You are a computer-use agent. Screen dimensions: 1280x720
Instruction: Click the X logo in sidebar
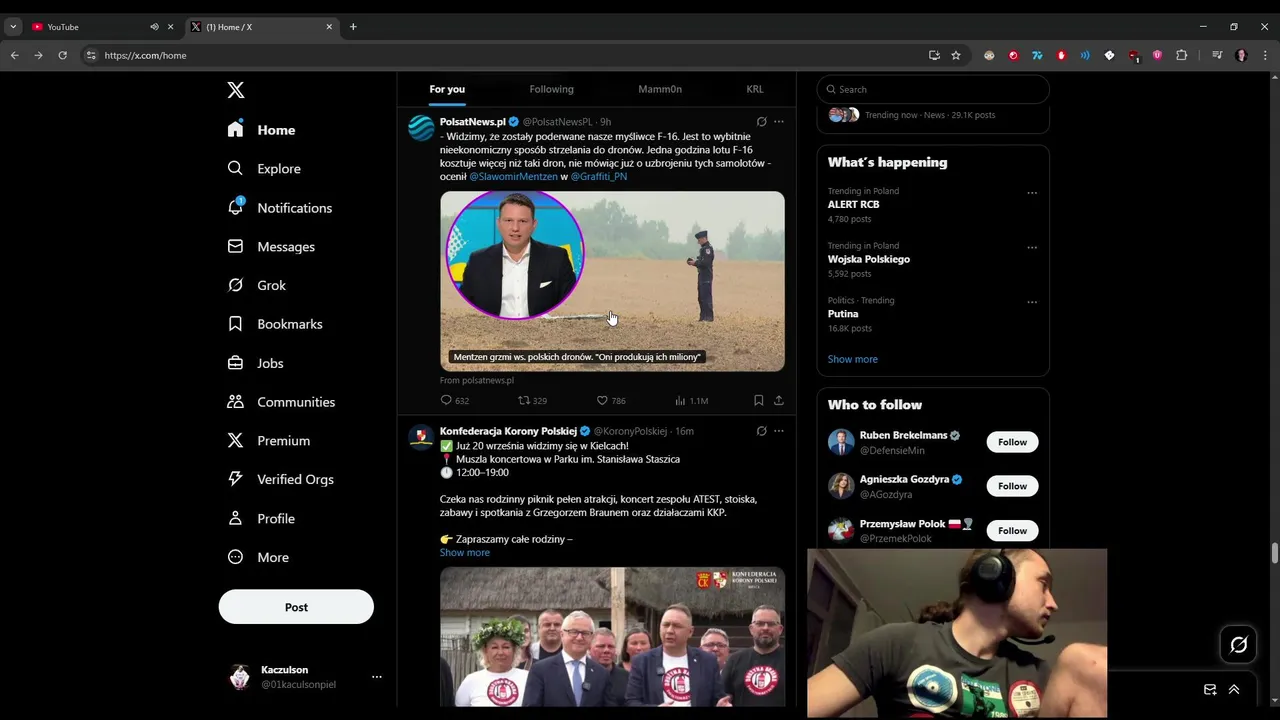pyautogui.click(x=236, y=90)
